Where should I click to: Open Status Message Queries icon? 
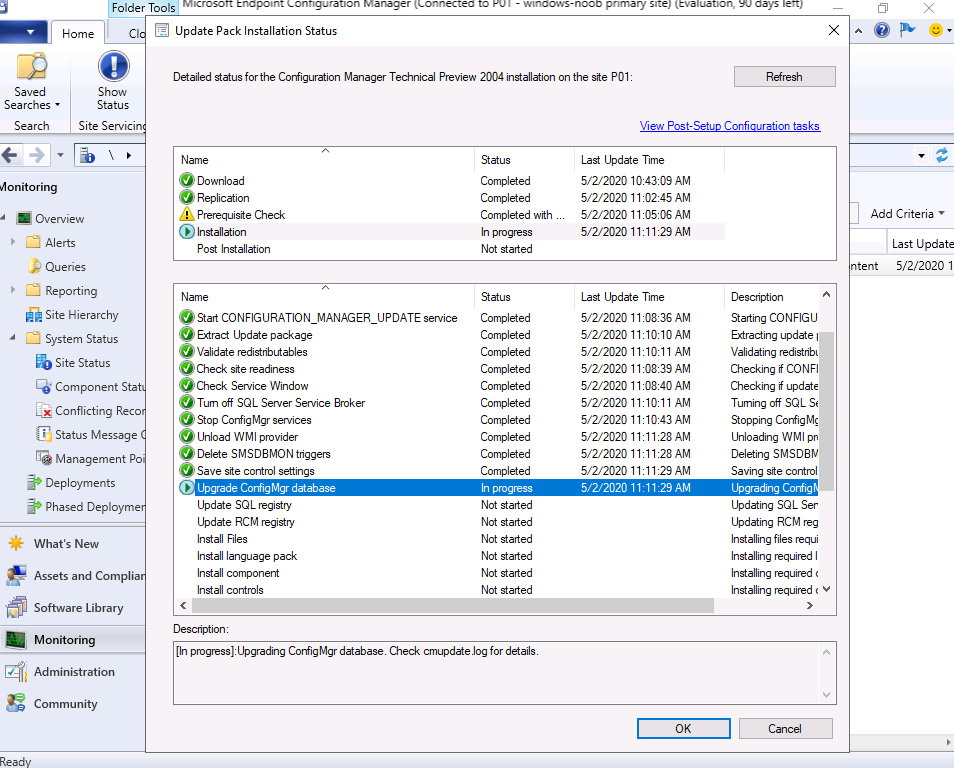click(x=44, y=435)
